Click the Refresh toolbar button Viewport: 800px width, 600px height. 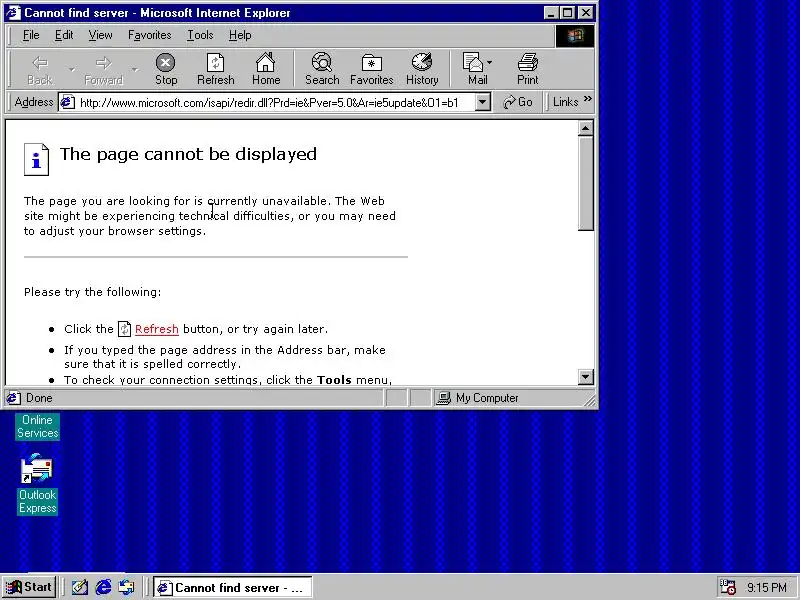(215, 69)
